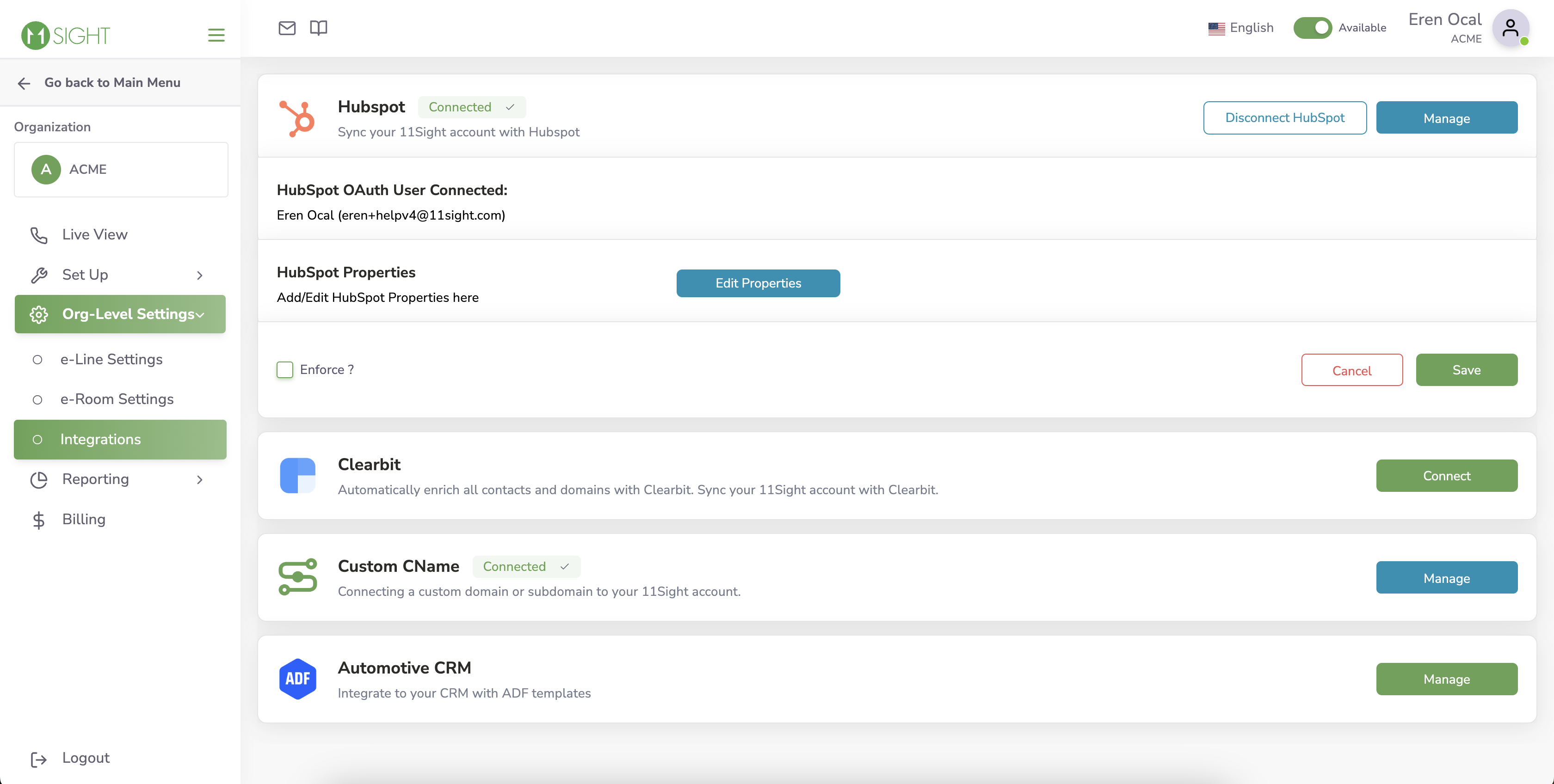
Task: Click the Custom CName route icon
Action: [297, 576]
